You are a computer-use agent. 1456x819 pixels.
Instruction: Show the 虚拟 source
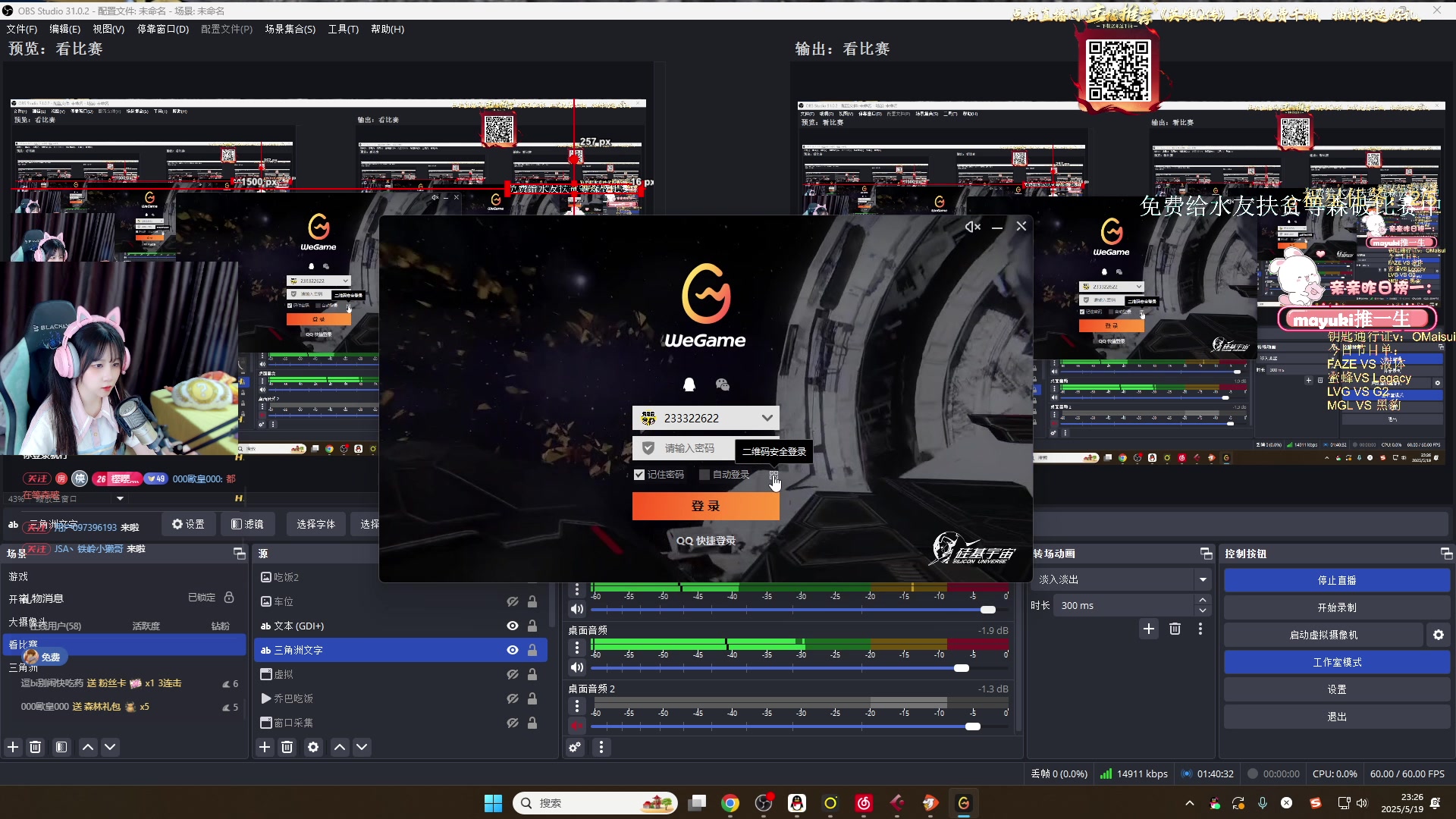pyautogui.click(x=513, y=675)
